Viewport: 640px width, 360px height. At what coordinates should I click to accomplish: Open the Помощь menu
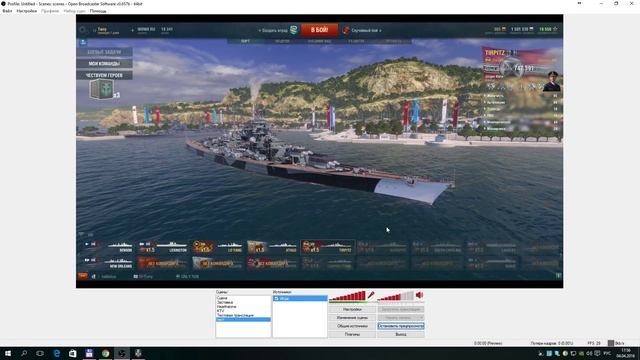(98, 11)
